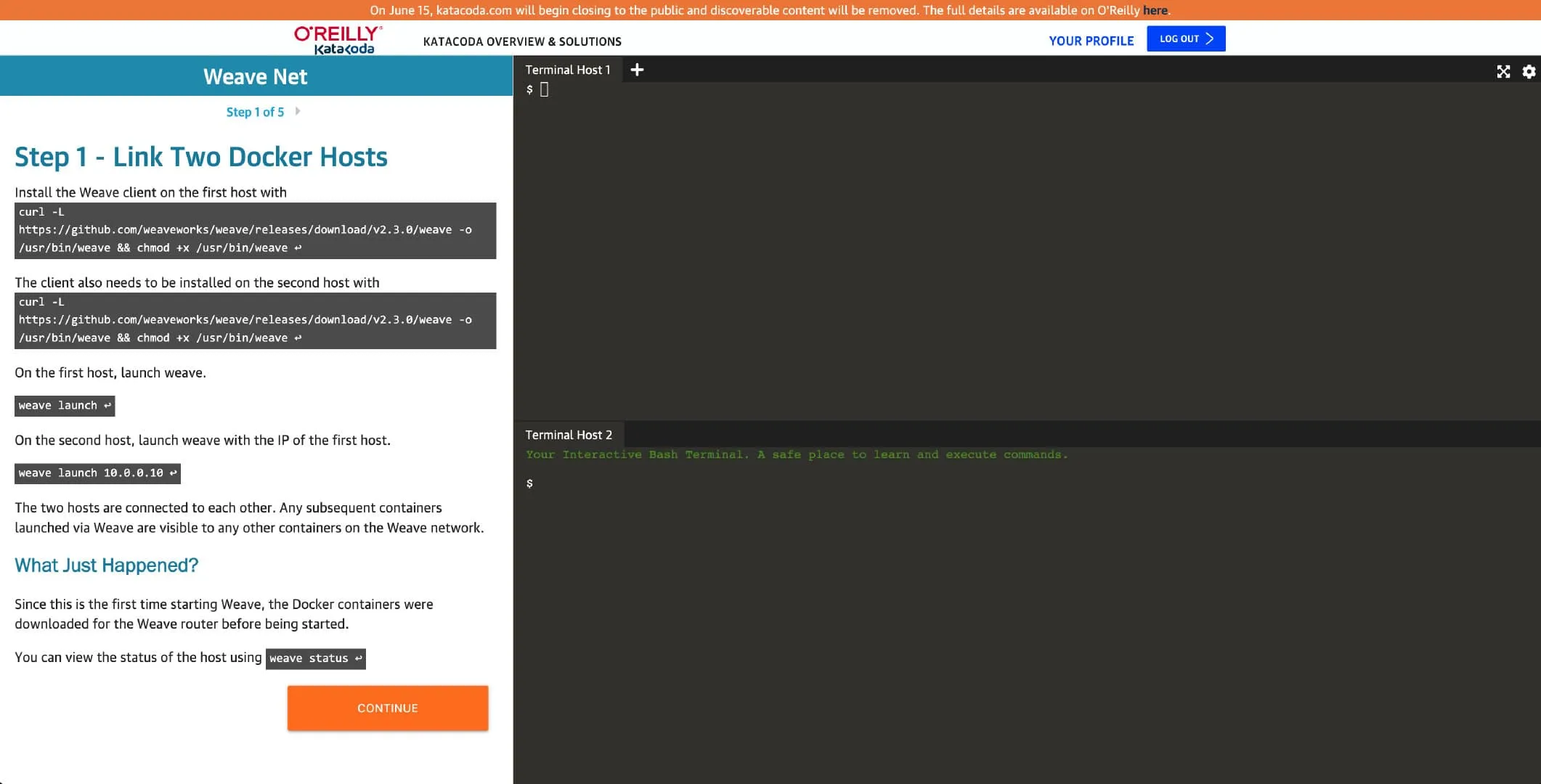Open Katacoda Overview & Solutions menu
This screenshot has width=1541, height=784.
point(522,41)
